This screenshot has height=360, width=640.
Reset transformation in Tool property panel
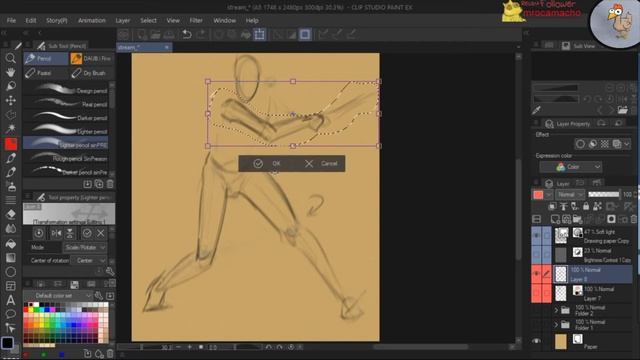pos(39,233)
